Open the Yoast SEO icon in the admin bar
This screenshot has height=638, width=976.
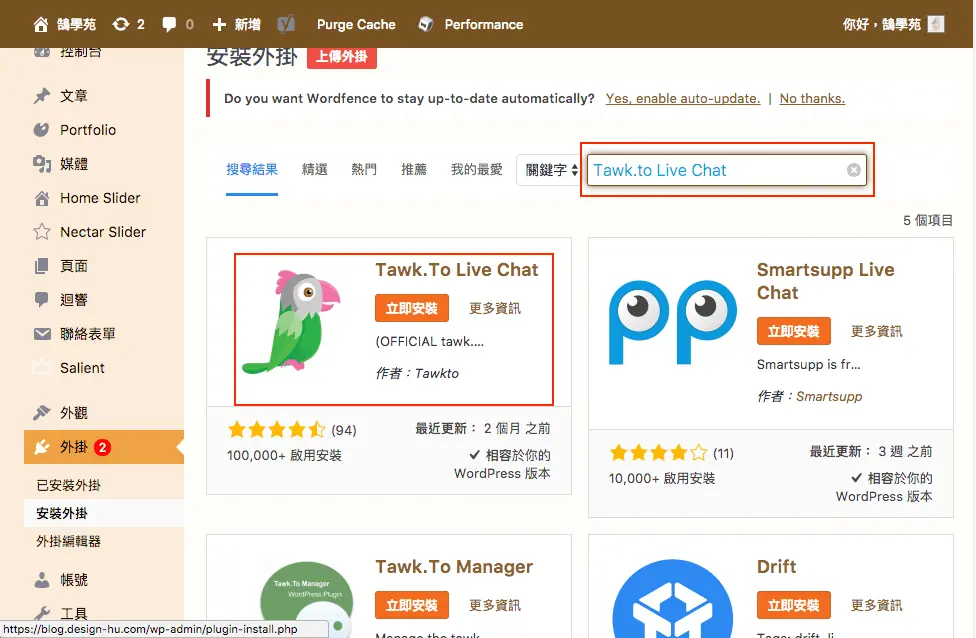[x=286, y=24]
